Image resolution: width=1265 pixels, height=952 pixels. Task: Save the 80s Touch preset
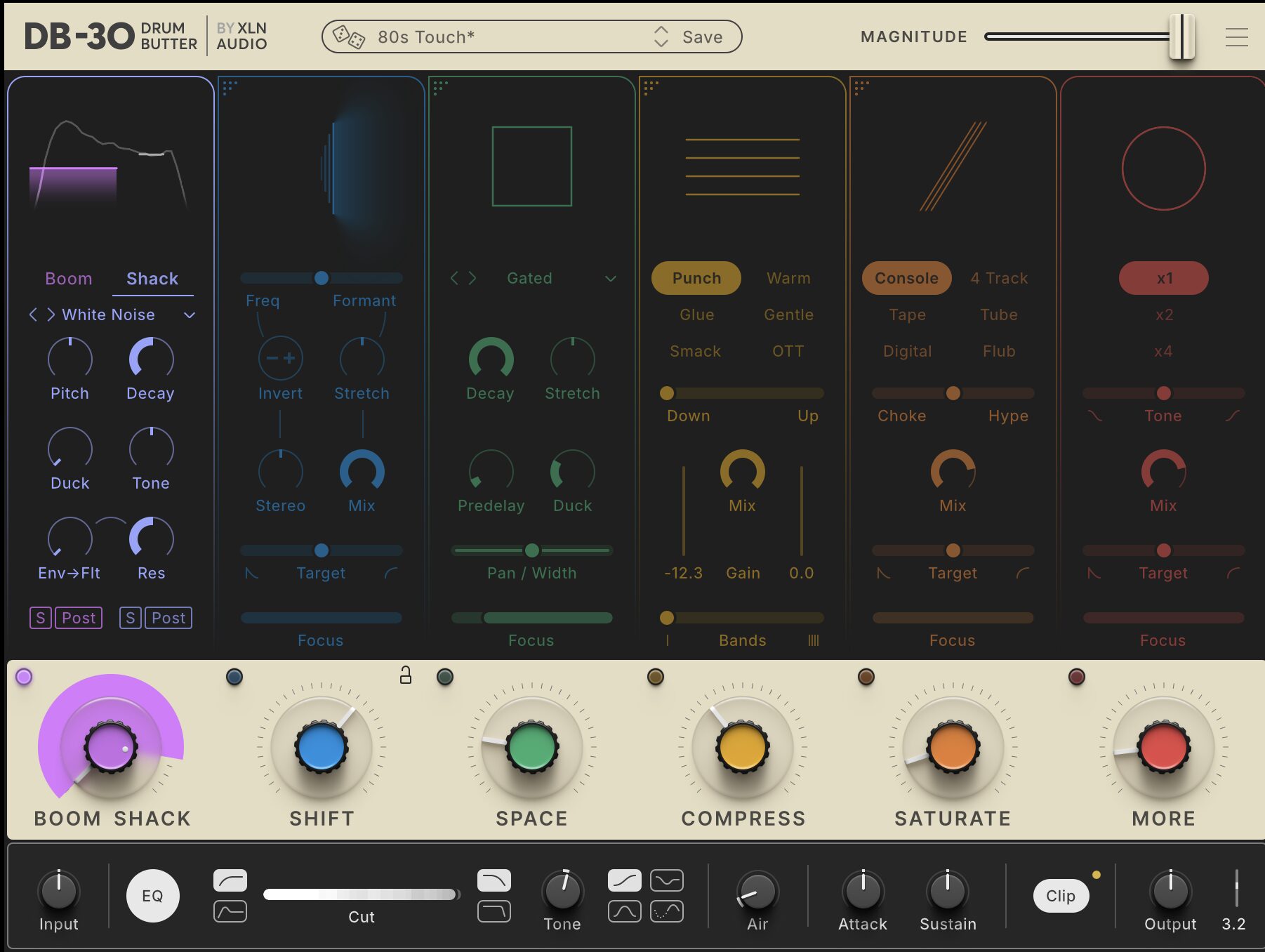[702, 37]
